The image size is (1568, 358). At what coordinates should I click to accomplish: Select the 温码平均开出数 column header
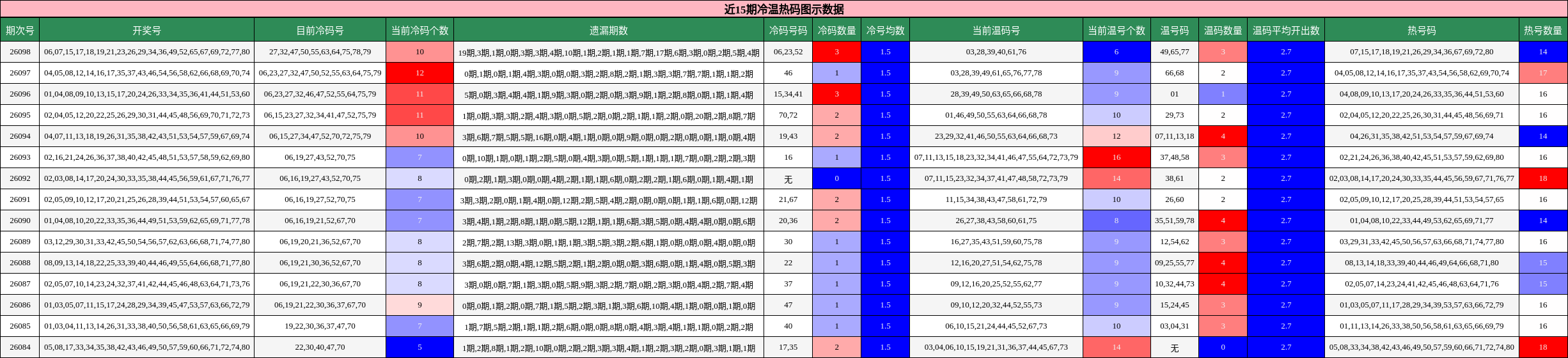coord(1286,30)
